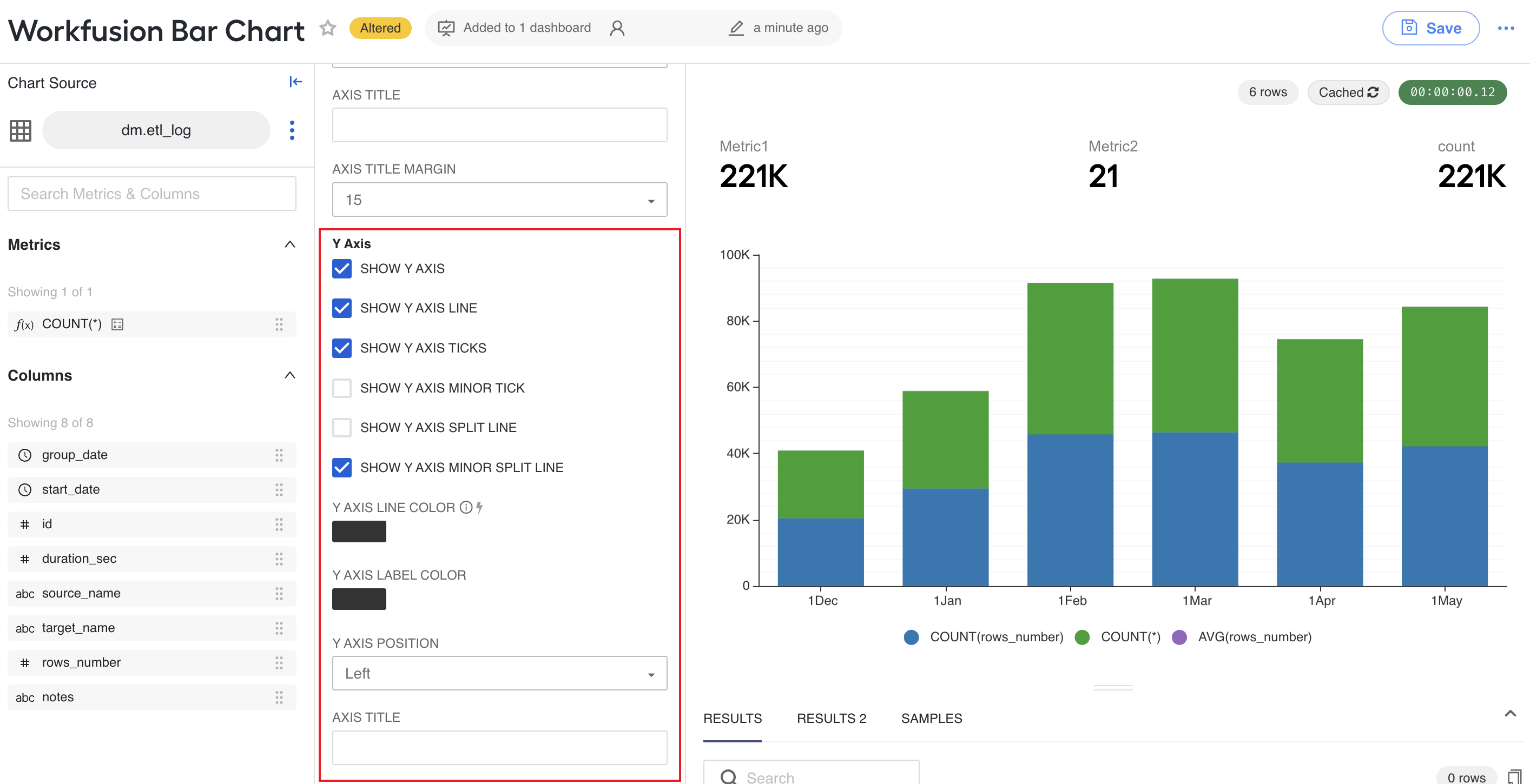Image resolution: width=1530 pixels, height=784 pixels.
Task: Switch to the RESULTS 2 tab
Action: [831, 718]
